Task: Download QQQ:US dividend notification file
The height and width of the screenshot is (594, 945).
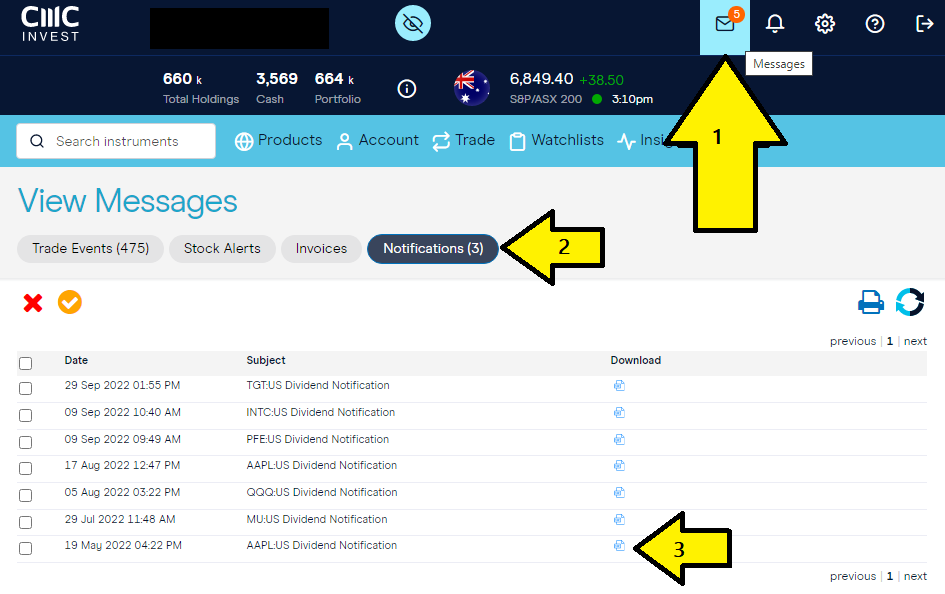Action: click(619, 493)
